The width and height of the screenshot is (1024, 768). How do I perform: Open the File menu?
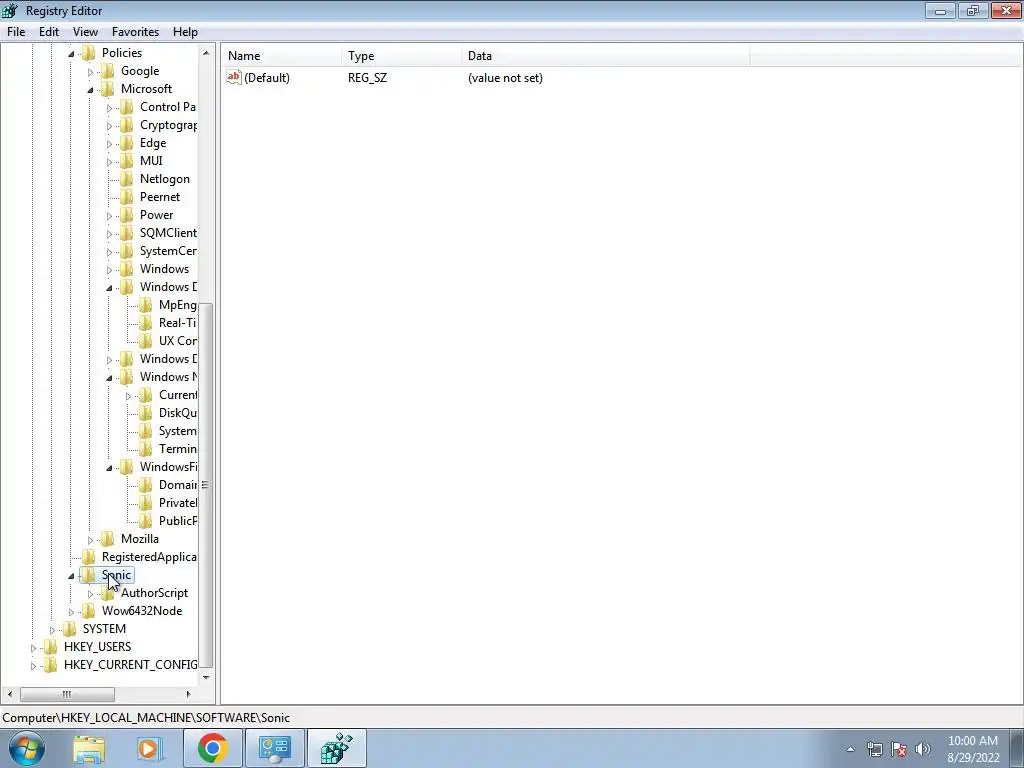(16, 32)
